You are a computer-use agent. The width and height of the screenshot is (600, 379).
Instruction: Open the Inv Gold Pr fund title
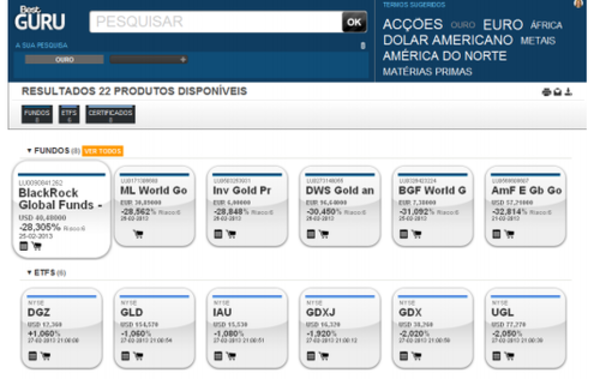point(242,190)
